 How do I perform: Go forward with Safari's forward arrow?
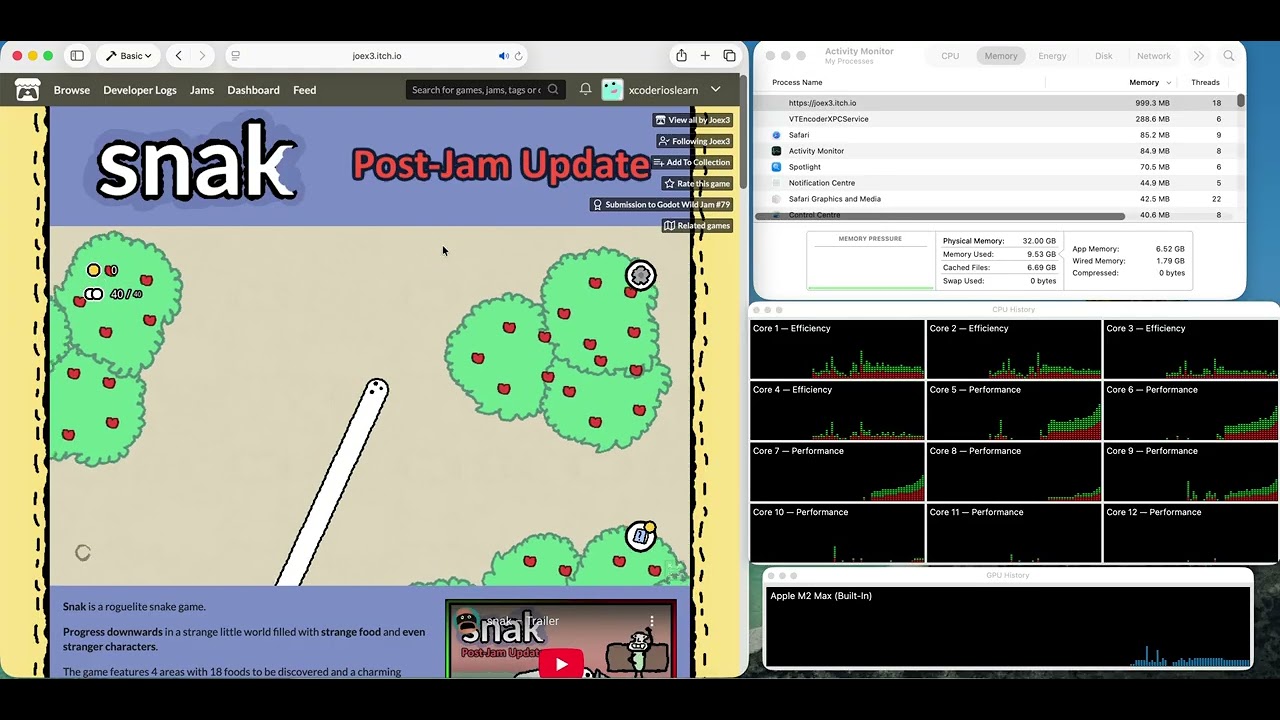[x=202, y=56]
